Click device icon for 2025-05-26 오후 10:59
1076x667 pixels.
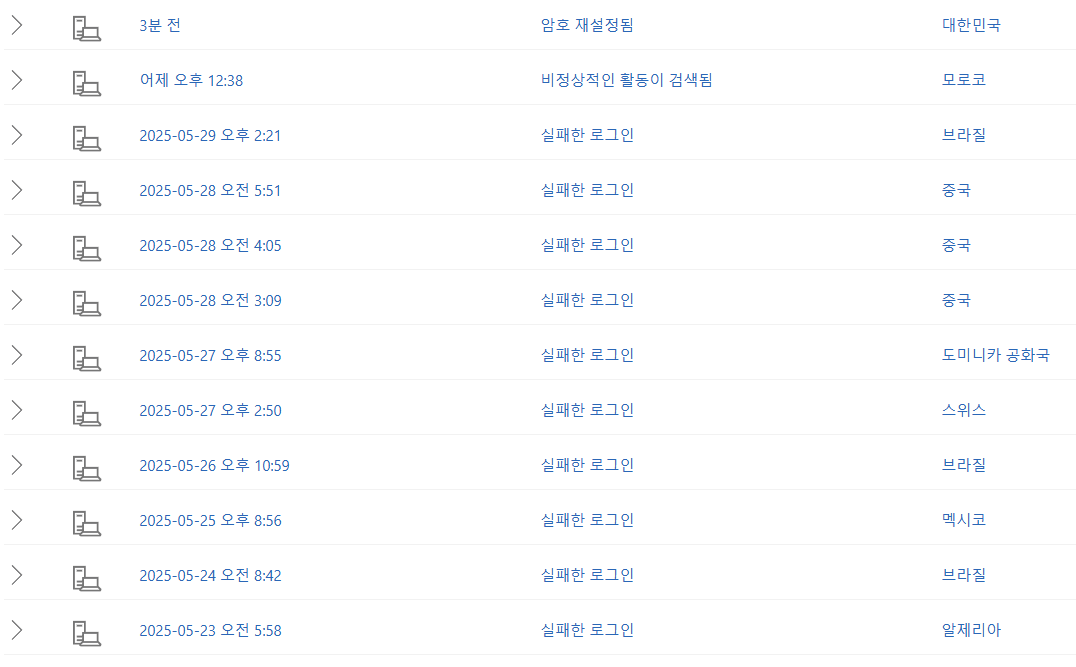[x=87, y=468]
